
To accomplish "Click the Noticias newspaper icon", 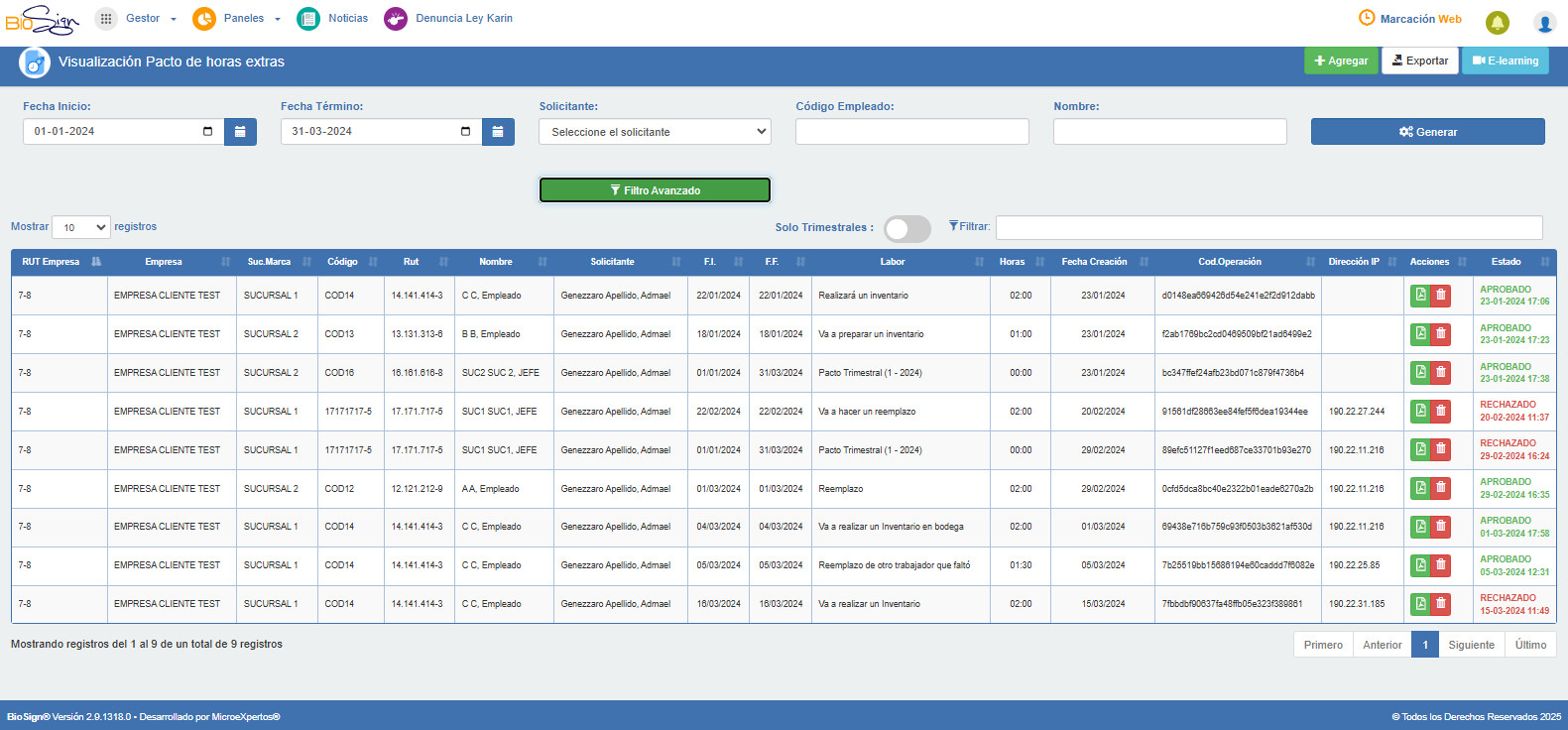I will (x=308, y=19).
